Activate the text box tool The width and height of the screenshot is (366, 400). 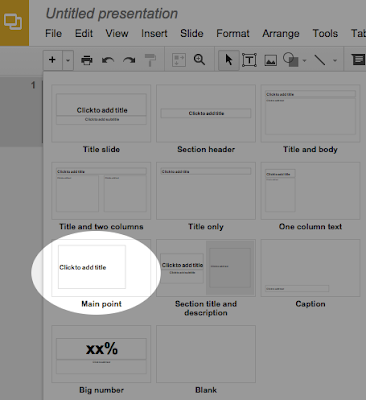(x=249, y=60)
